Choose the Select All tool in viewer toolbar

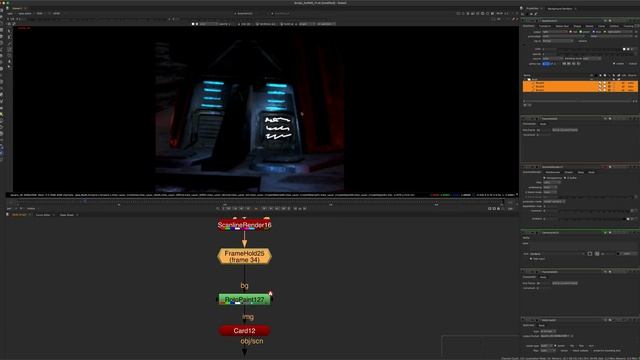point(9,31)
